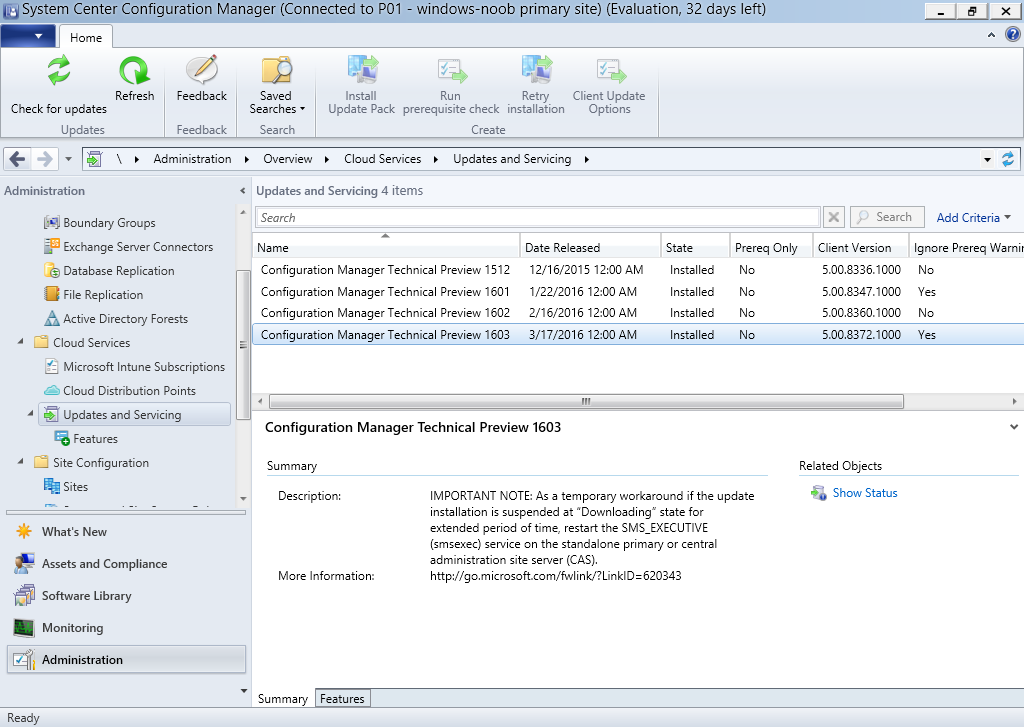Image resolution: width=1024 pixels, height=727 pixels.
Task: Open Microsoft Intune Subscriptions node
Action: tap(144, 367)
